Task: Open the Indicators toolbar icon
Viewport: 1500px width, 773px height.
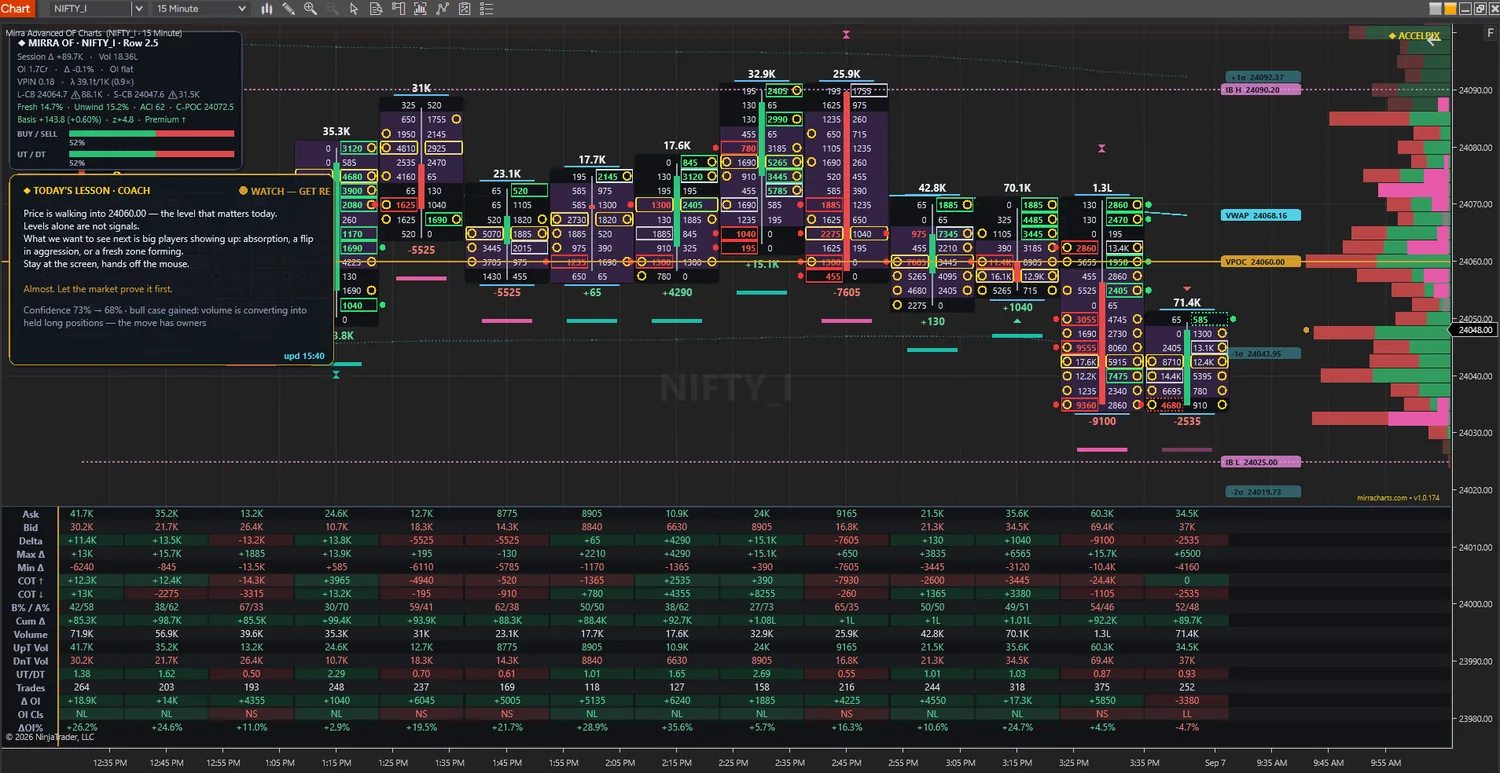Action: tap(441, 9)
